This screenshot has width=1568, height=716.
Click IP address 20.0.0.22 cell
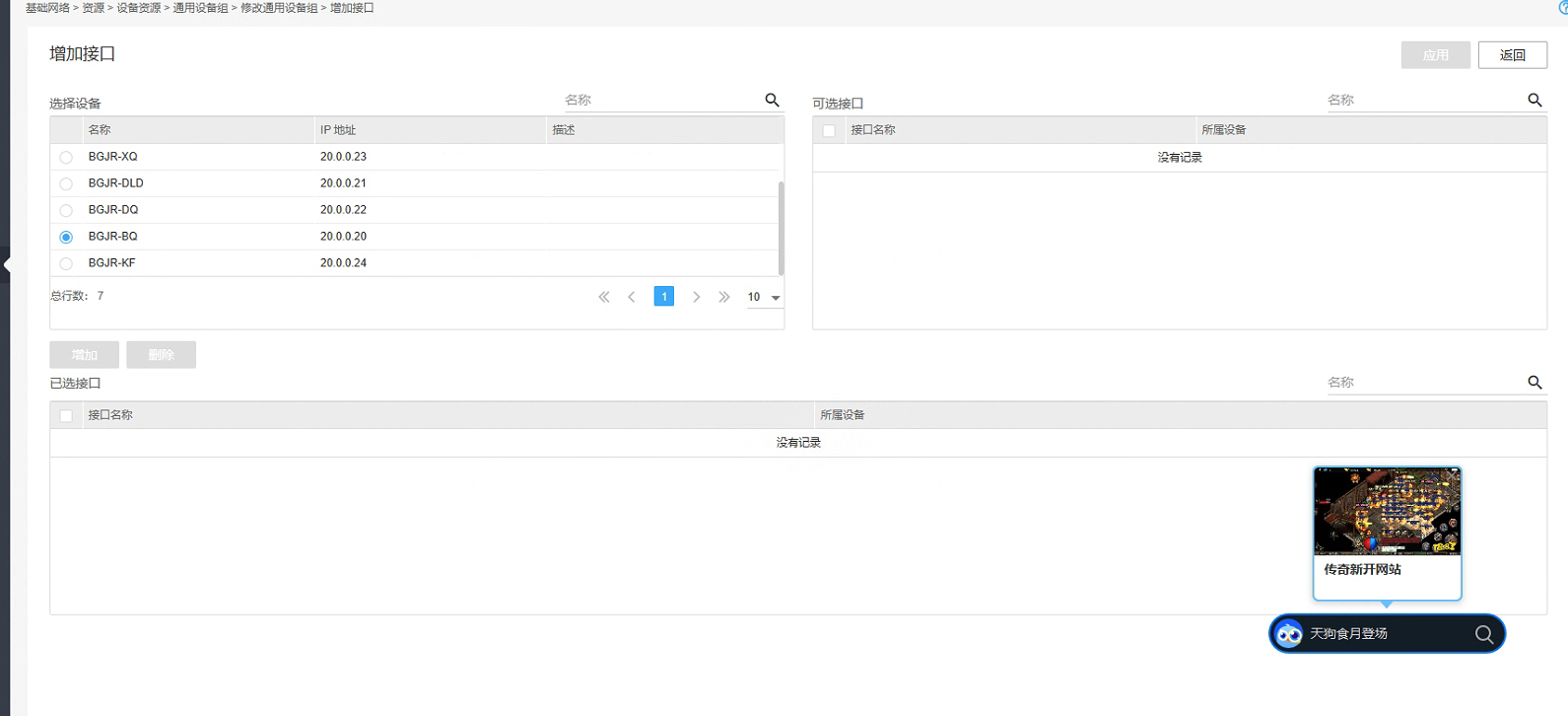pyautogui.click(x=343, y=210)
